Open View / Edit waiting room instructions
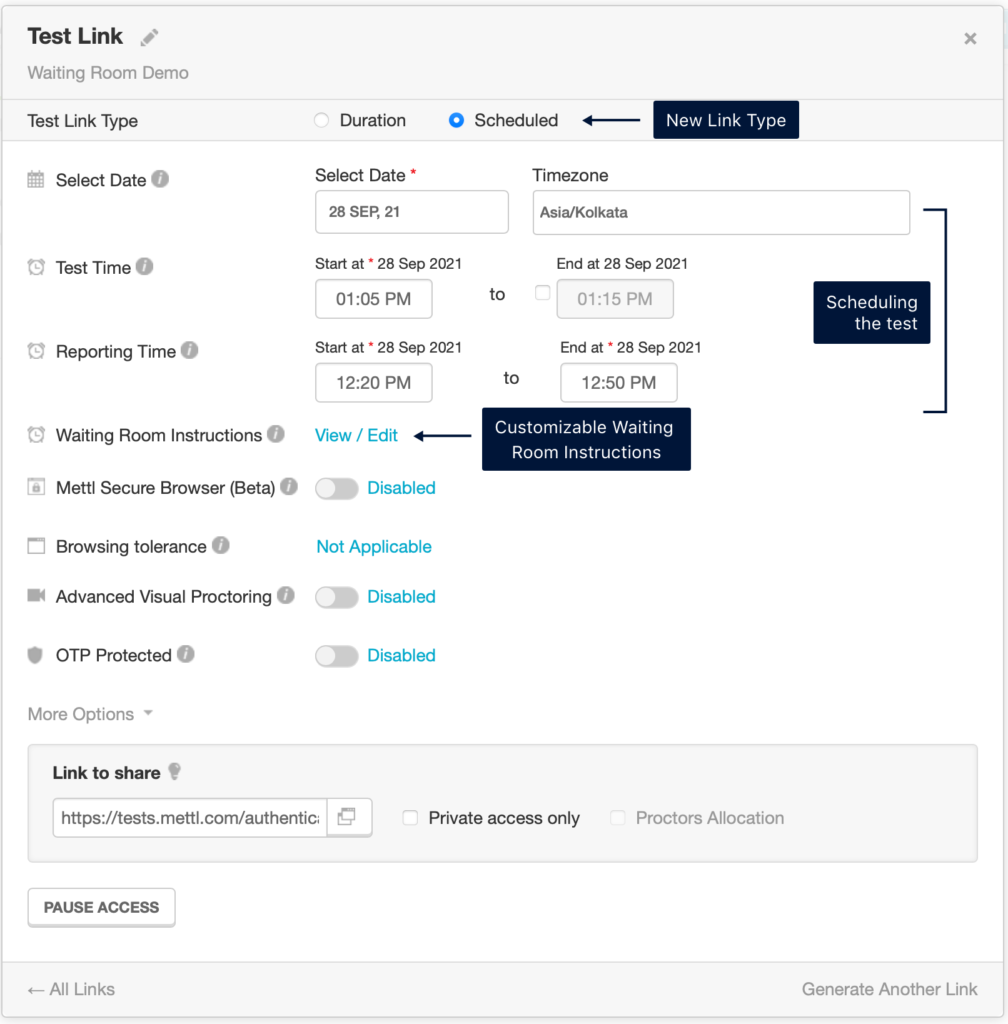This screenshot has height=1024, width=1008. (x=356, y=435)
